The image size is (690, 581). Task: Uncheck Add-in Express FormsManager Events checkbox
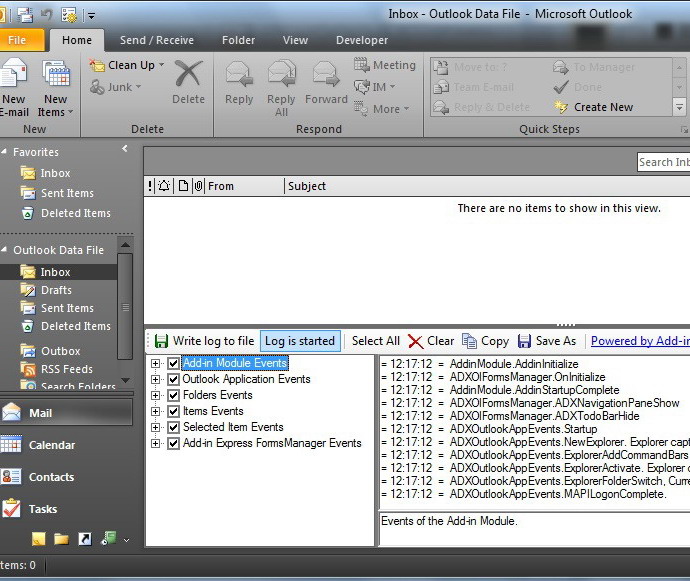[173, 443]
